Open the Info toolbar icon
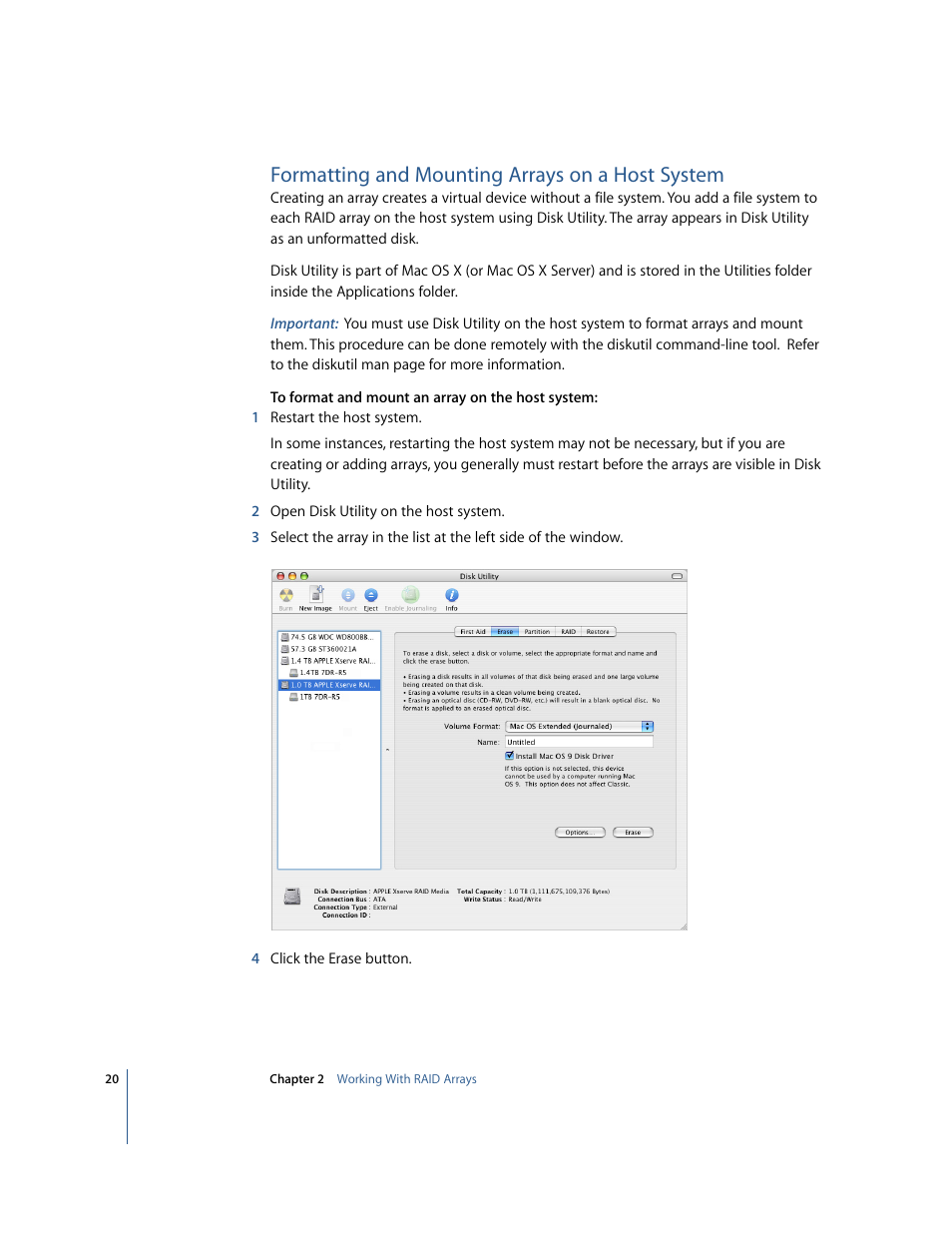 (452, 595)
